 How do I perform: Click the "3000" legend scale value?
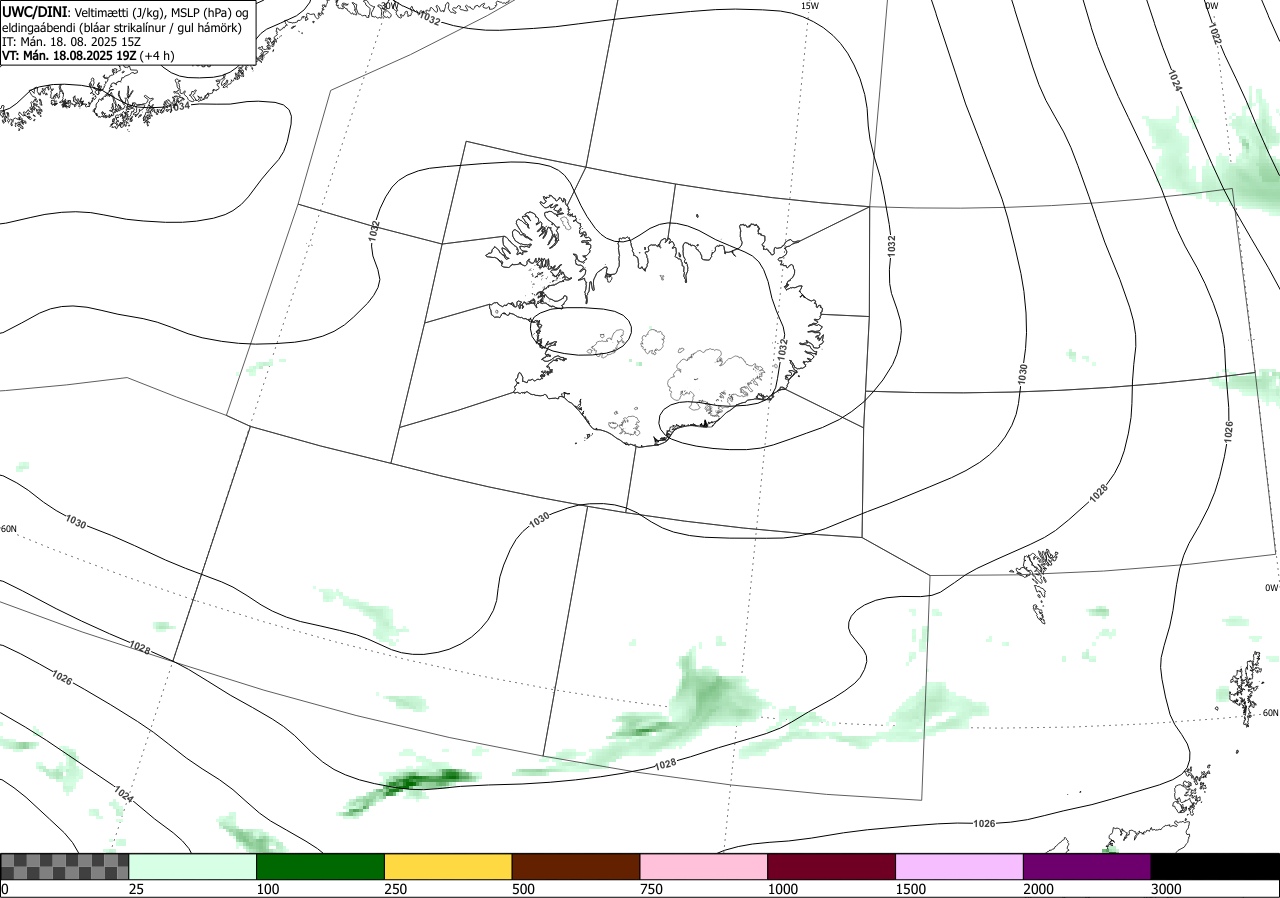click(1167, 889)
